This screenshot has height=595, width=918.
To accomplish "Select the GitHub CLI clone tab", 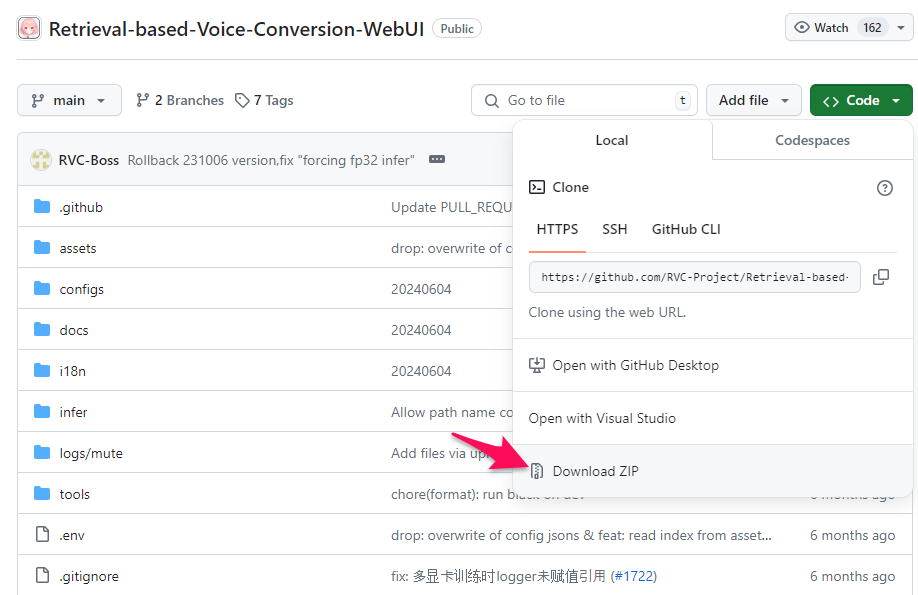I will [x=686, y=229].
